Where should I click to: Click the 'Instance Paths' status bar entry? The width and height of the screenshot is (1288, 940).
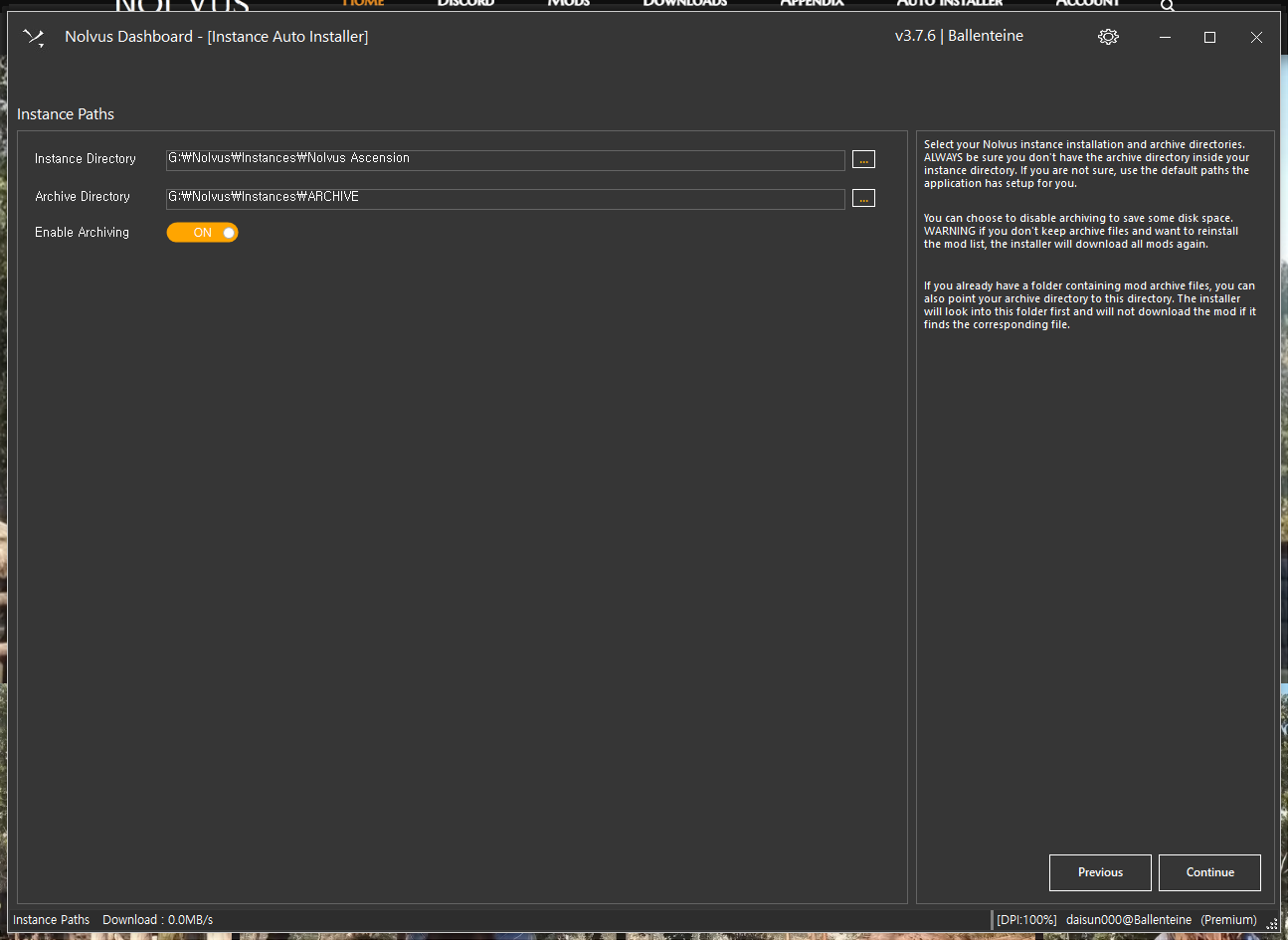[51, 920]
